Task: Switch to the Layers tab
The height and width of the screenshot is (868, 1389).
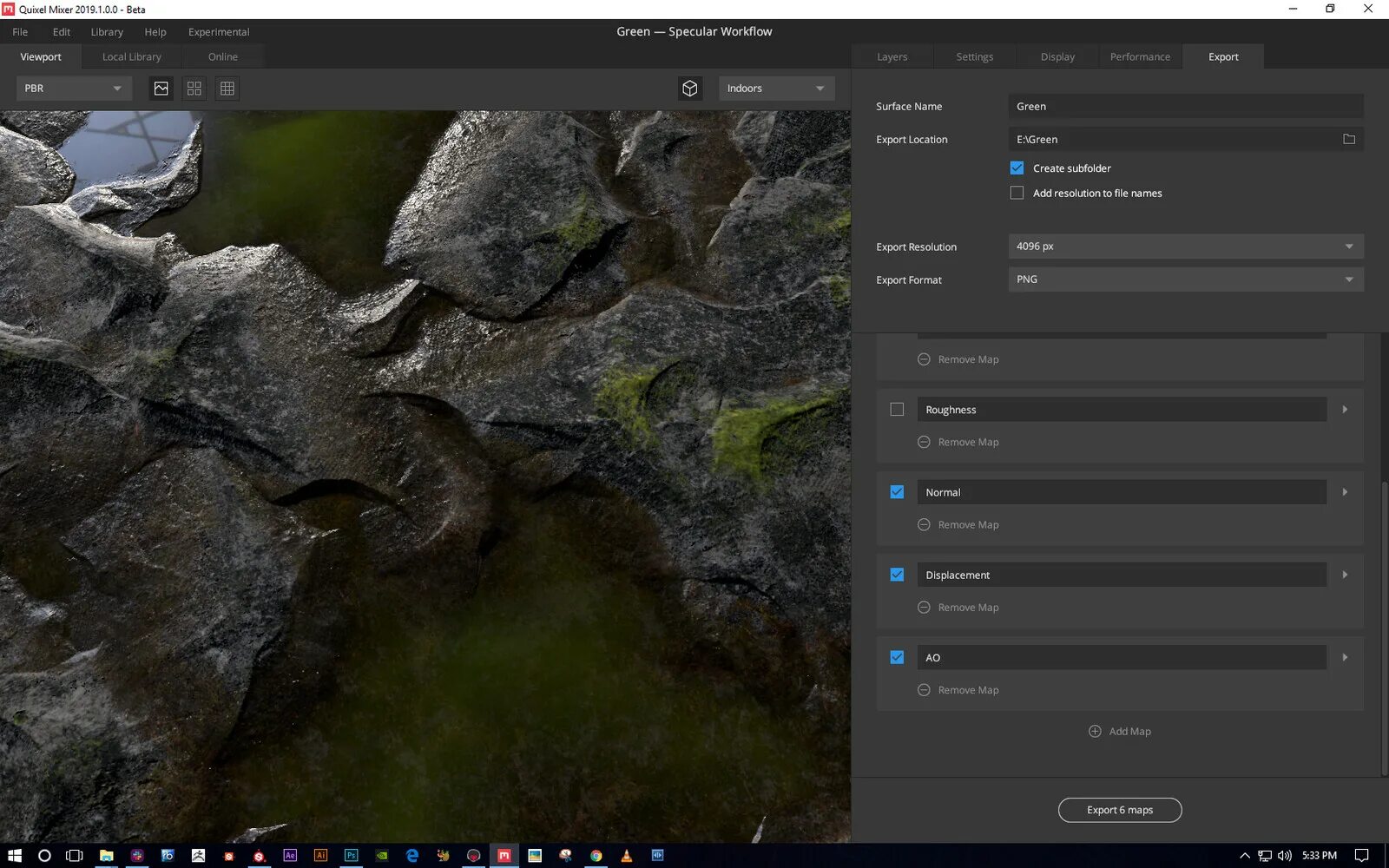Action: pyautogui.click(x=892, y=57)
